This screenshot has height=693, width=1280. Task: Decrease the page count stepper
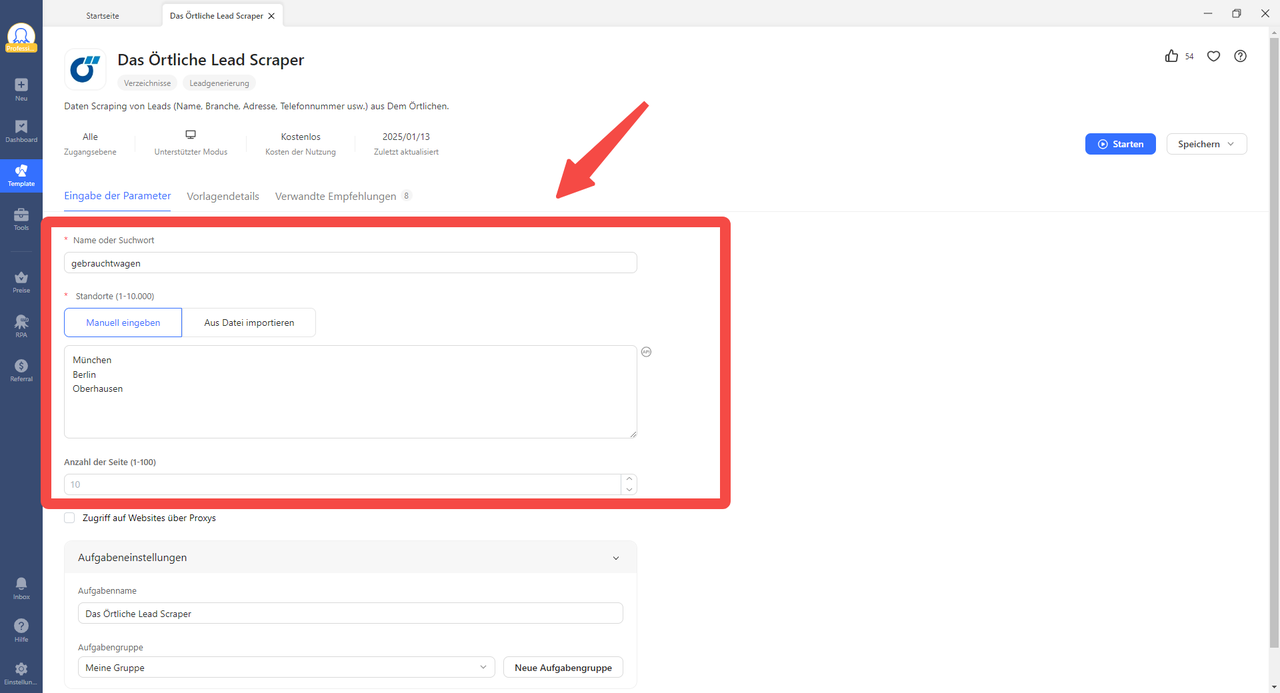coord(629,490)
